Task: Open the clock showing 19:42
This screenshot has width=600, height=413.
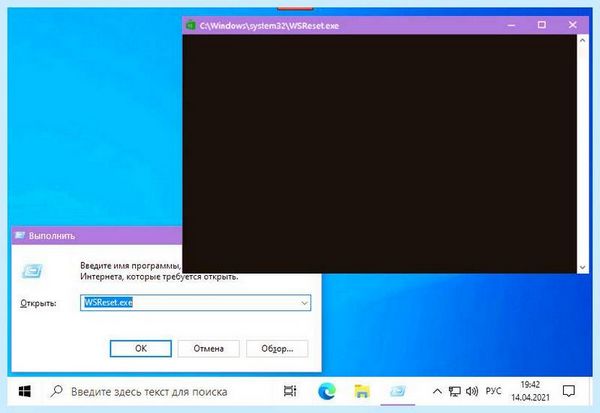Action: 530,391
